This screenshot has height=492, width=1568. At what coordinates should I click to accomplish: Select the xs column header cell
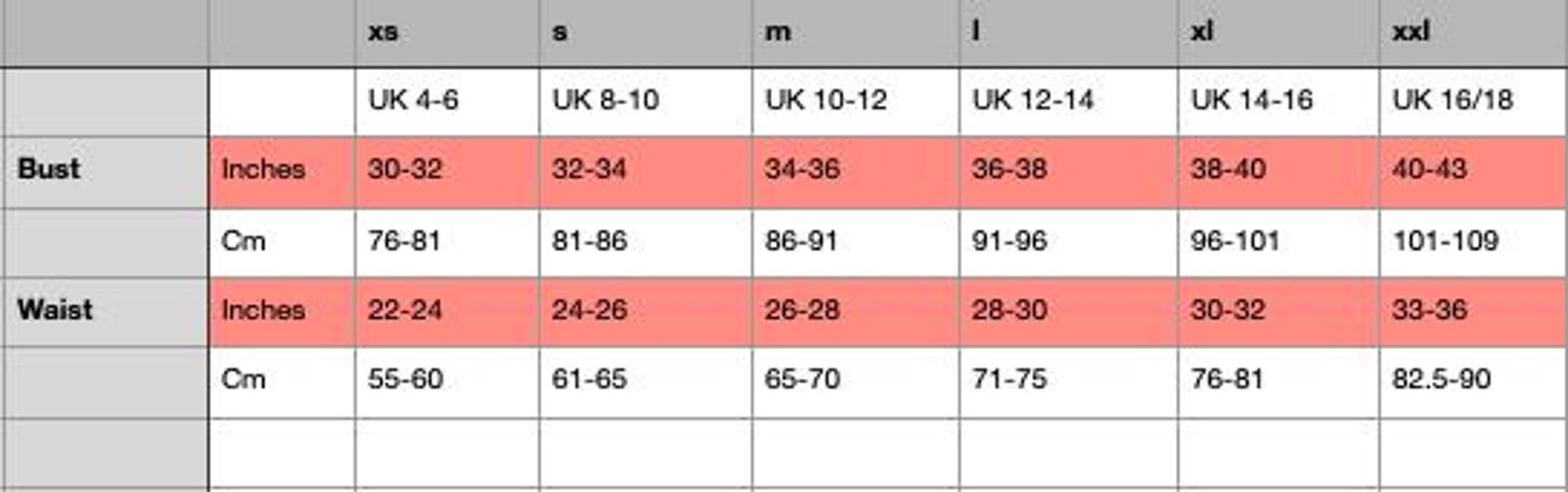(x=447, y=33)
